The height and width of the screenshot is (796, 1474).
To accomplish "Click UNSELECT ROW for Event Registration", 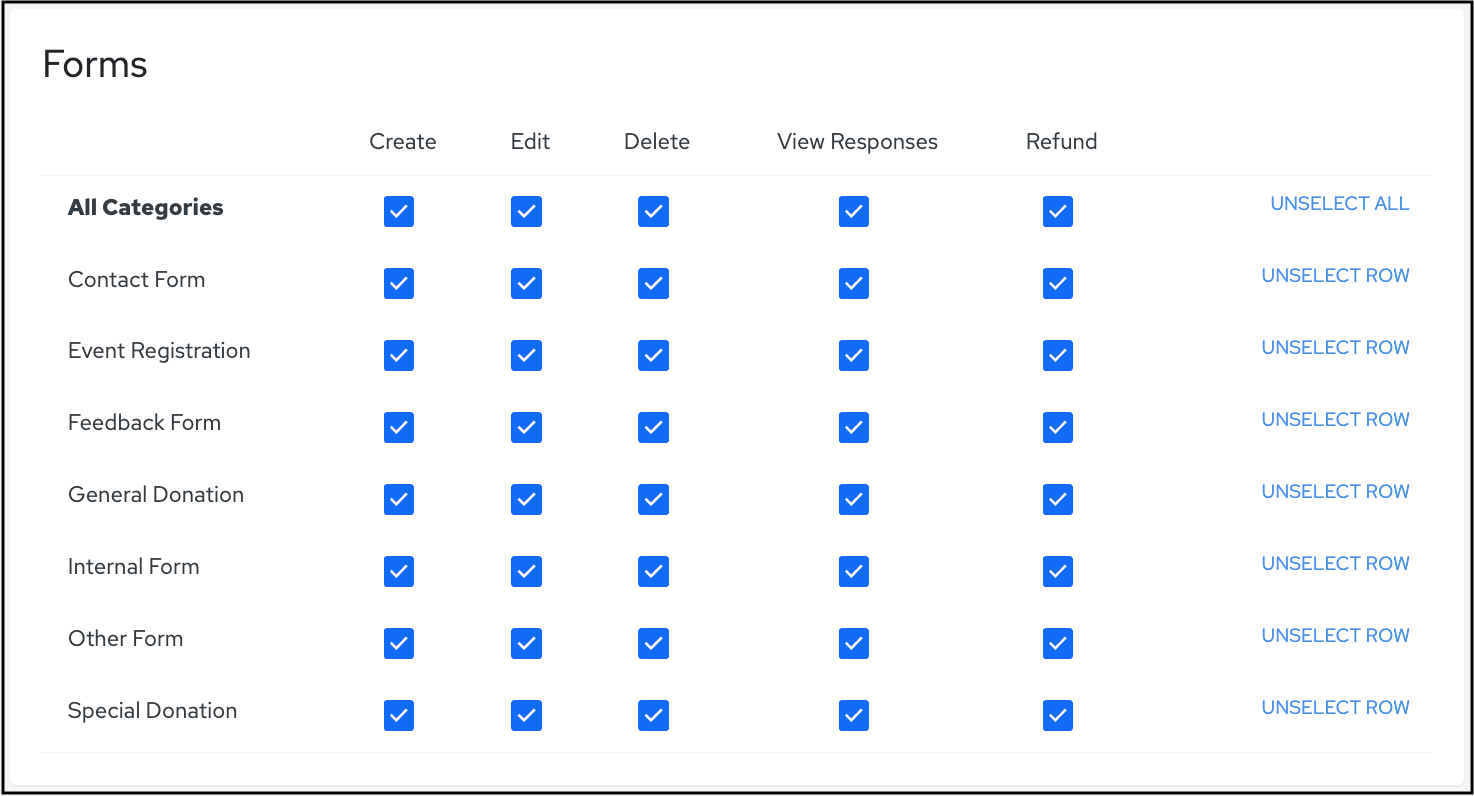I will click(1335, 348).
